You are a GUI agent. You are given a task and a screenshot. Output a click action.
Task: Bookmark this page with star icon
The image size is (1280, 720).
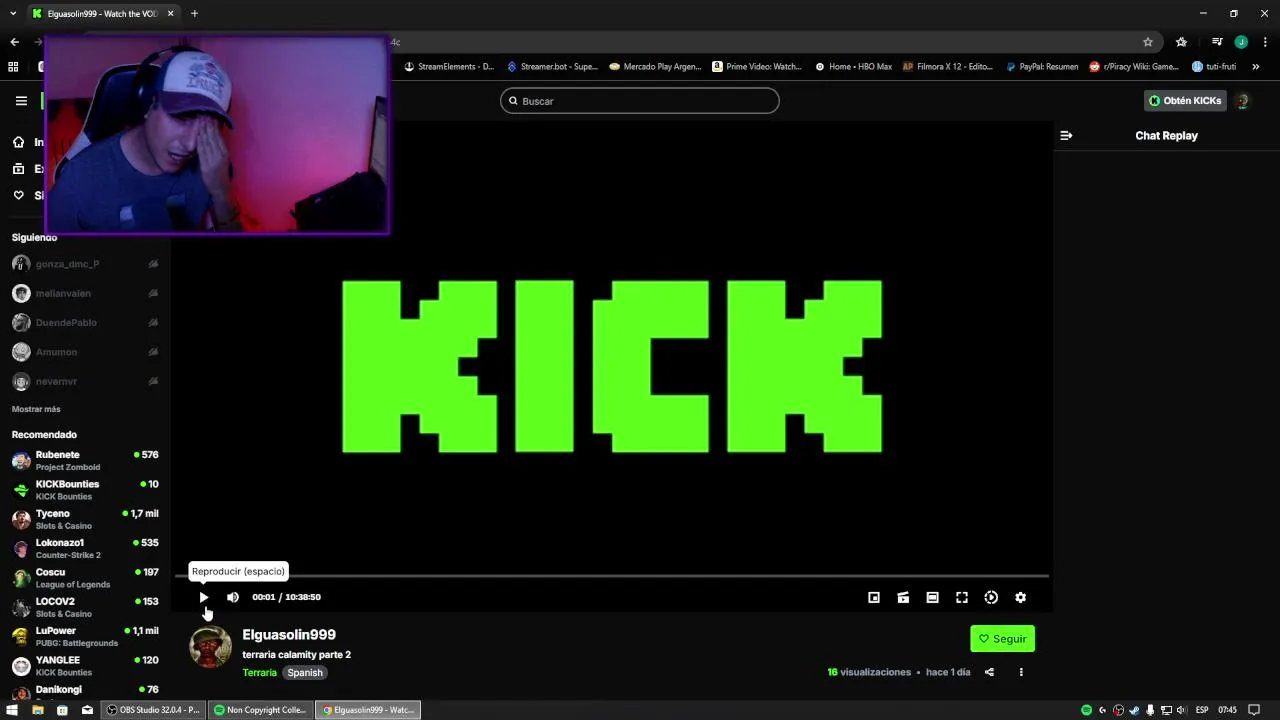click(x=1148, y=42)
